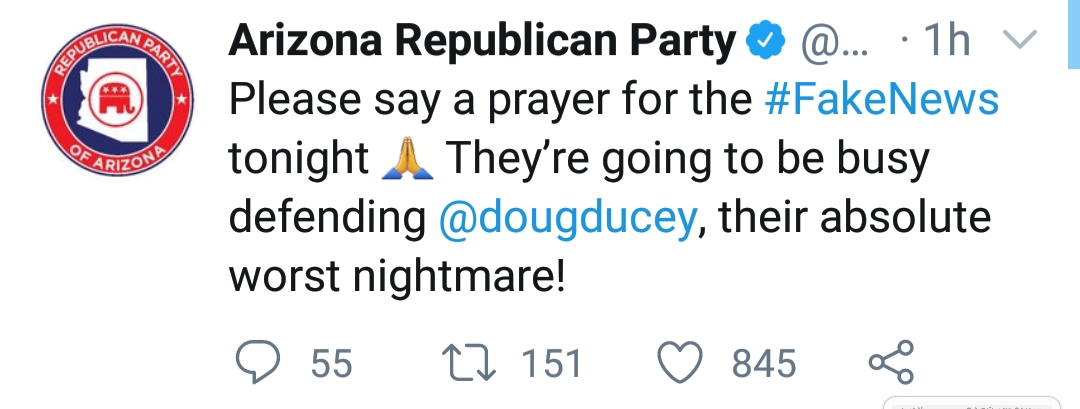Click the share icon
This screenshot has height=409, width=1080.
pos(891,362)
